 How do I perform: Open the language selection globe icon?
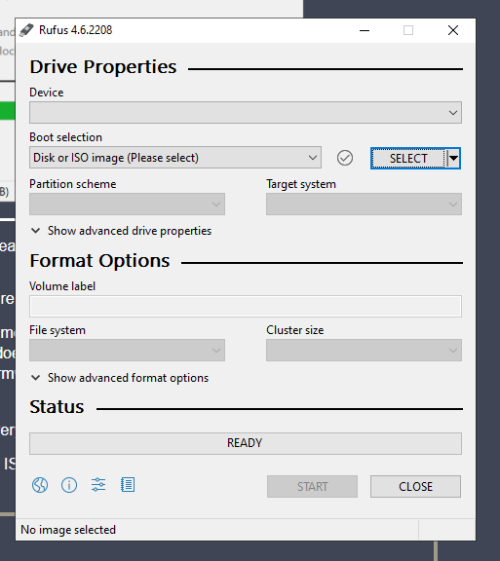[40, 485]
